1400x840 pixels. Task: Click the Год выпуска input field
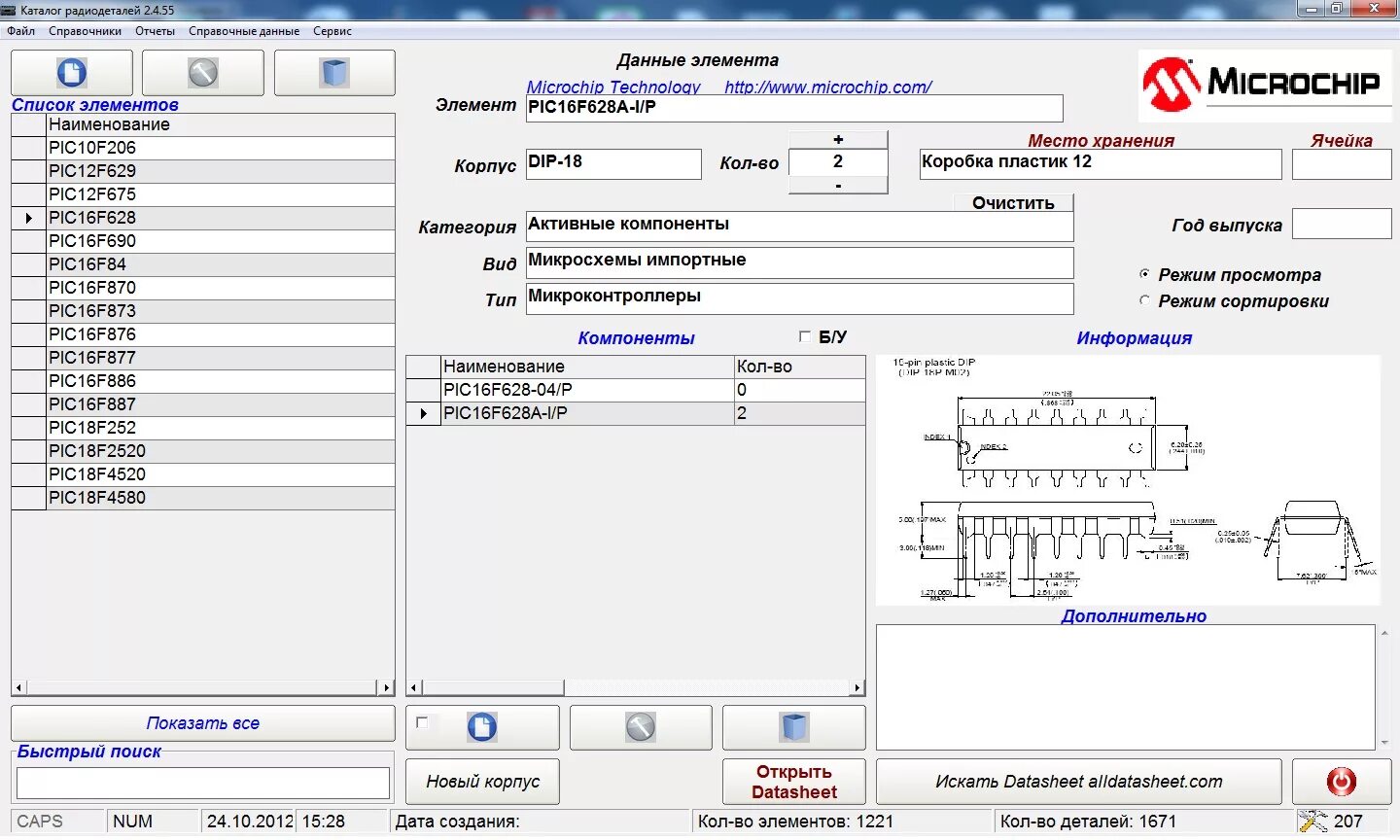tap(1342, 224)
